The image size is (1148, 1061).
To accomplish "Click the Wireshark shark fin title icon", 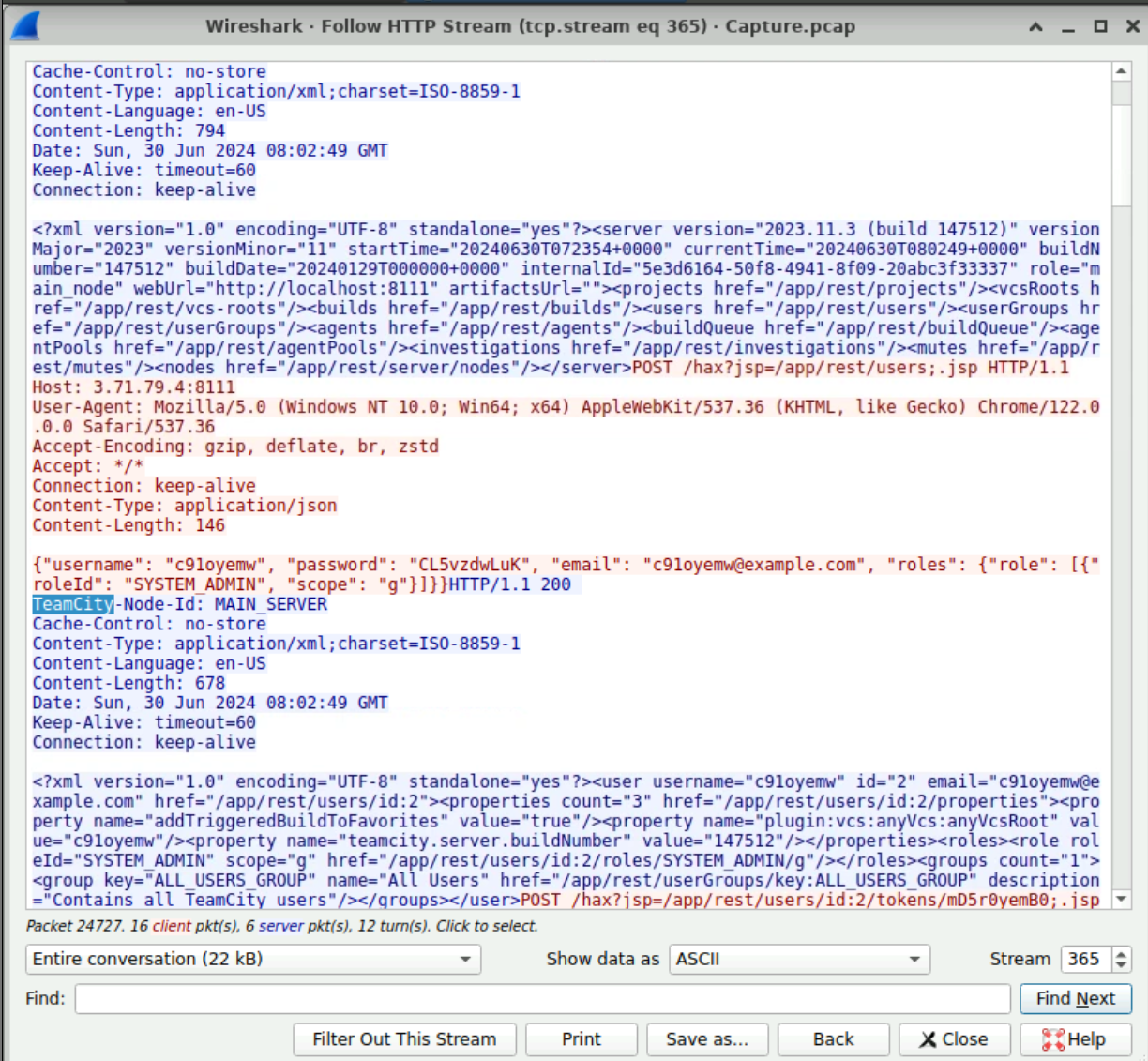I will pyautogui.click(x=25, y=26).
